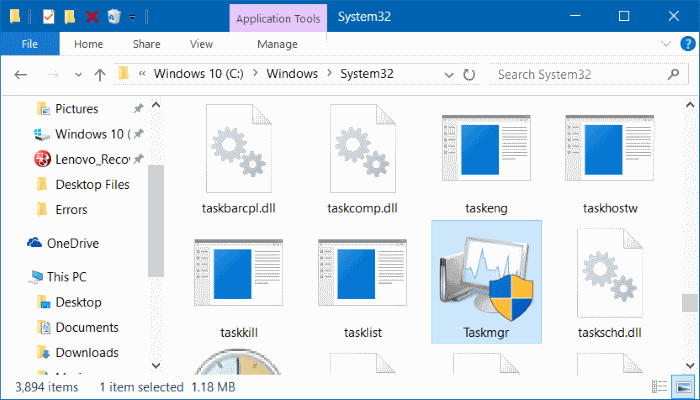Click the 3,894 items status text
Viewport: 700px width, 400px height.
tap(46, 387)
